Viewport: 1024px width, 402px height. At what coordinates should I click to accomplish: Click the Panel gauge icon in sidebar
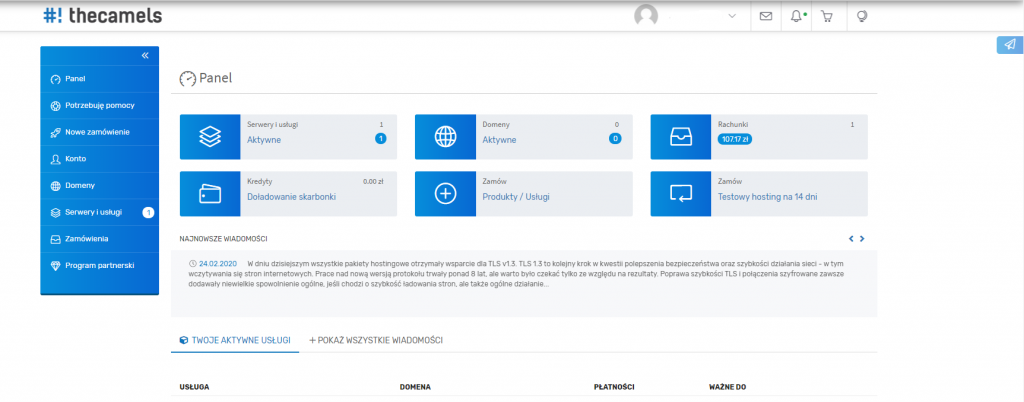[x=56, y=79]
